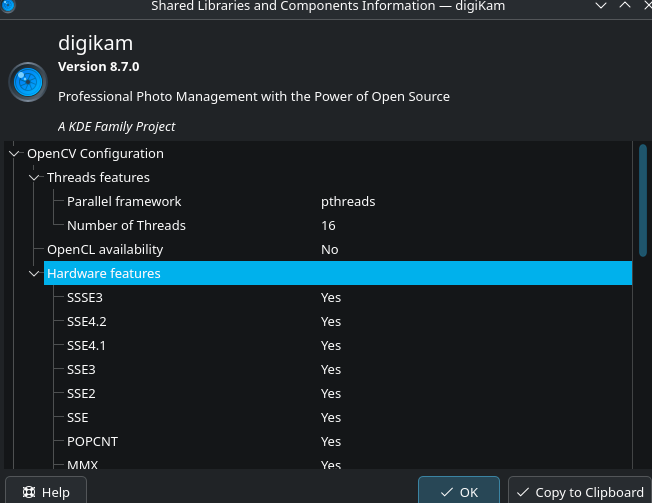Click the digiKam title bar app icon
Screen dimensions: 652x503
(x=8, y=6)
